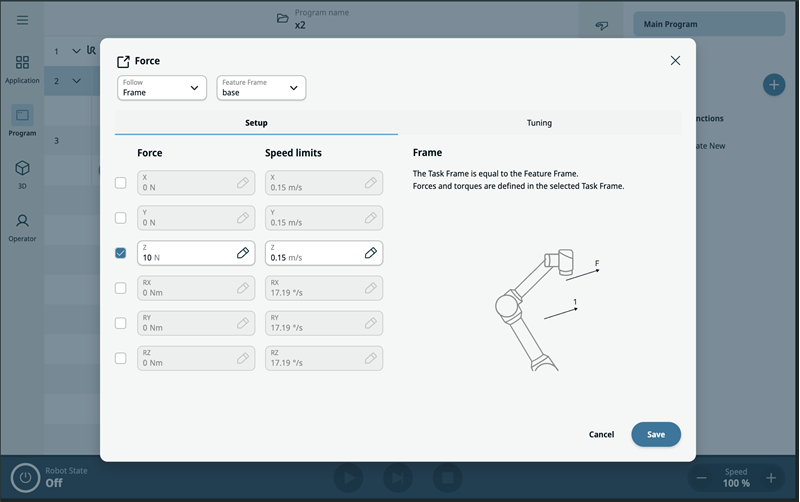The image size is (800, 502).
Task: Enable the Y force checkbox
Action: click(120, 218)
